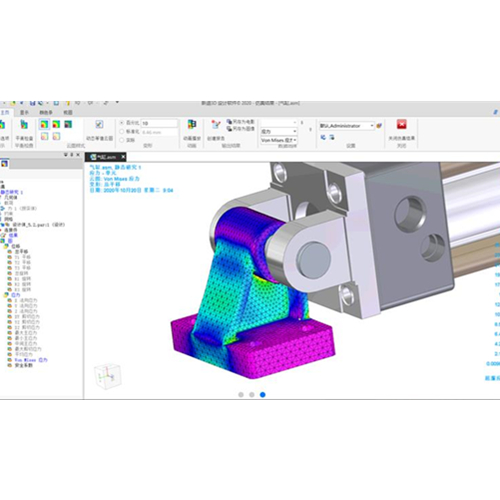Select the 平均应力 mean stress result

point(23,354)
